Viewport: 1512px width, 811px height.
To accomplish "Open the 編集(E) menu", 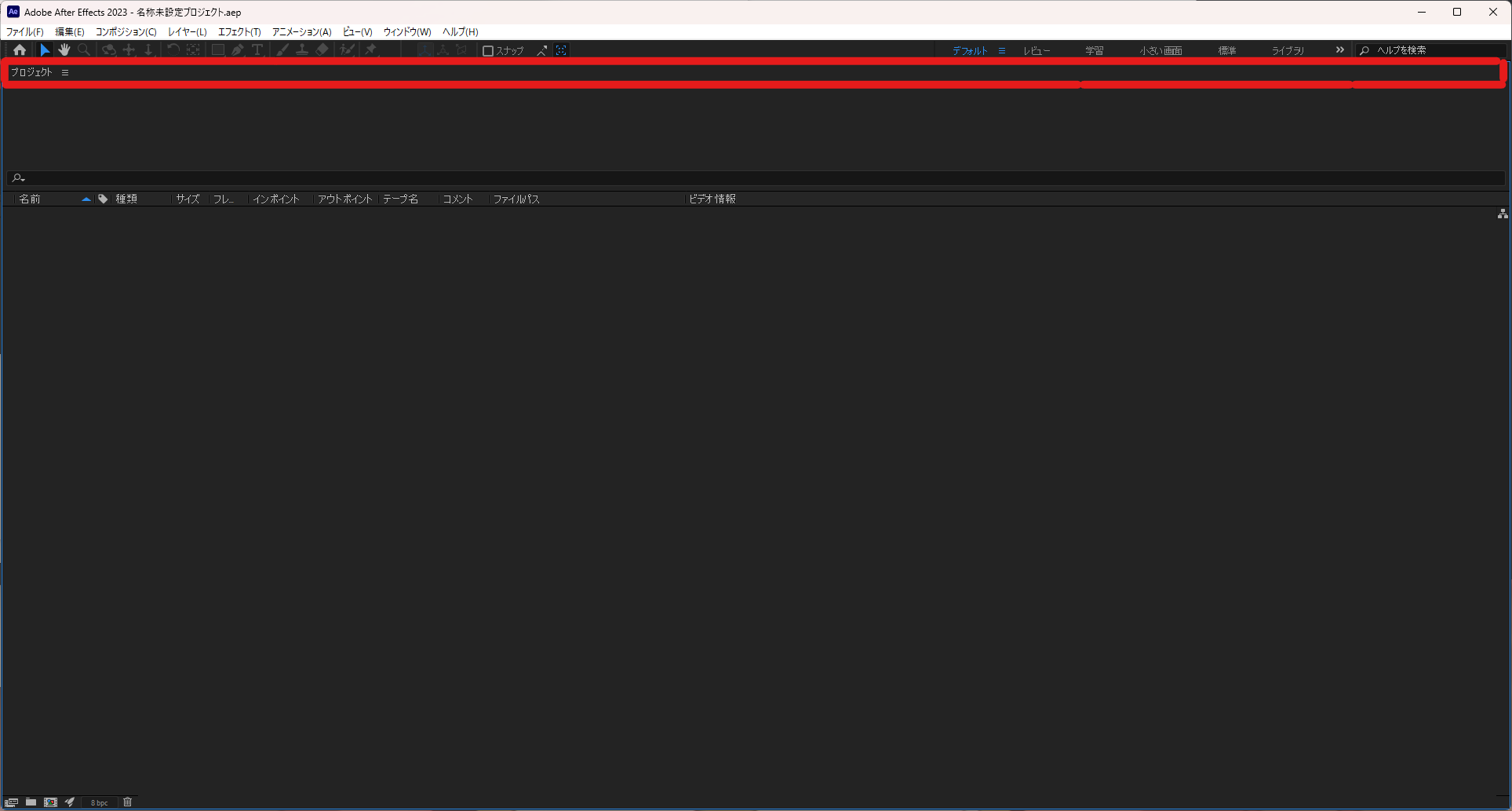I will (x=70, y=32).
